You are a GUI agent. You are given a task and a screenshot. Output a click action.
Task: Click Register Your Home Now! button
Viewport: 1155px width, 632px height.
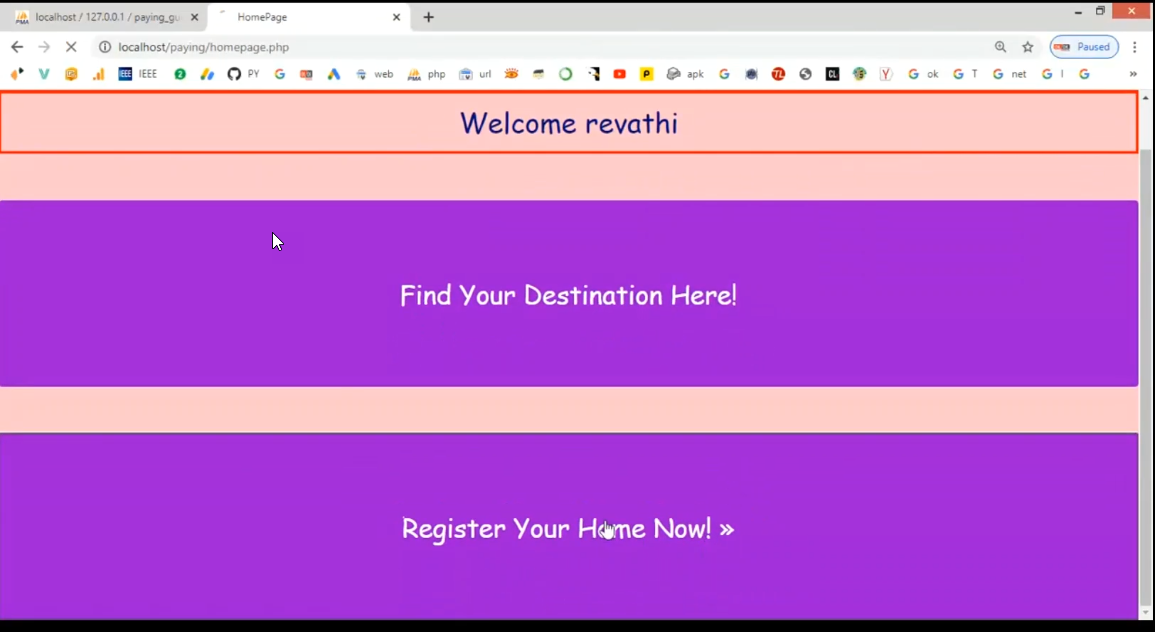569,527
